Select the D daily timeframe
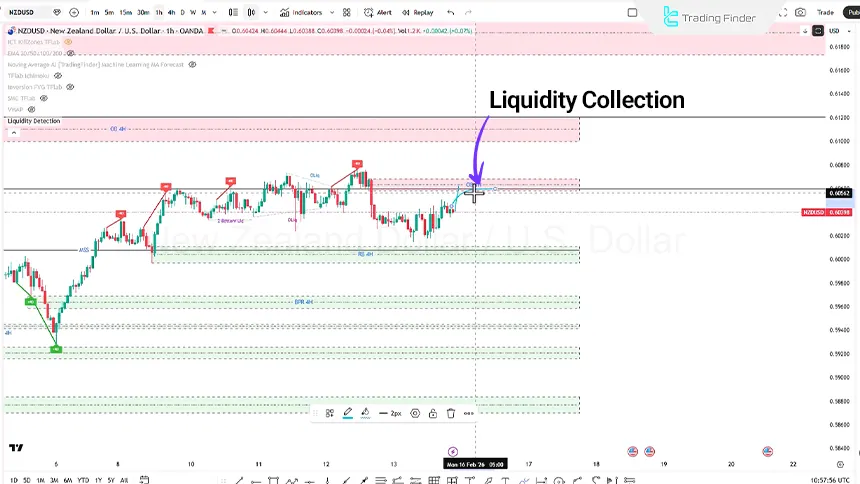The width and height of the screenshot is (860, 484). pos(183,12)
